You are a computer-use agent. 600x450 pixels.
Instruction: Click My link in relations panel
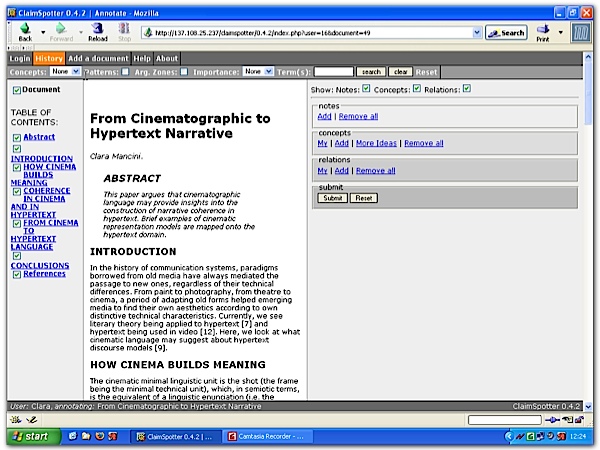[322, 171]
